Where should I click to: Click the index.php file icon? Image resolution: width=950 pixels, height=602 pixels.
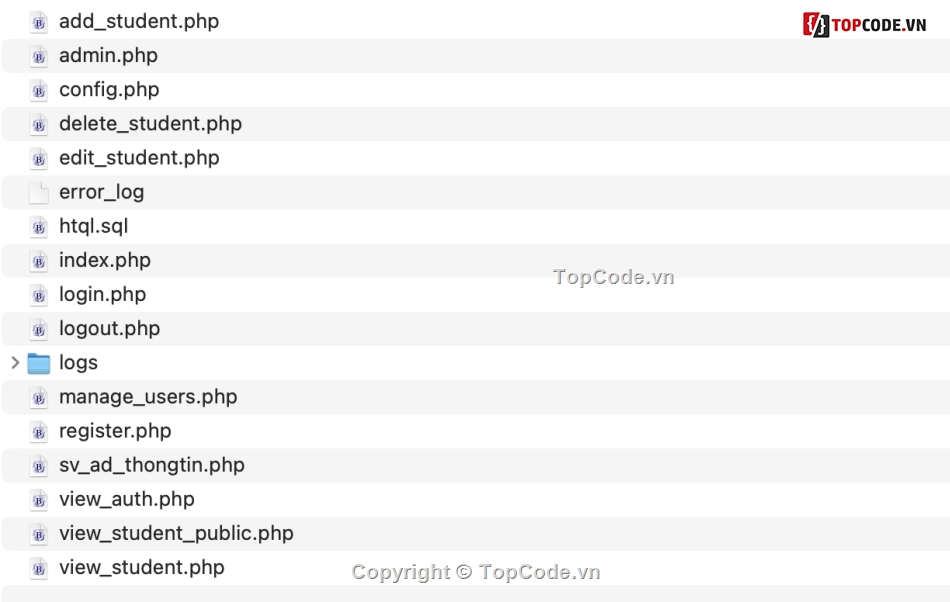pos(39,261)
